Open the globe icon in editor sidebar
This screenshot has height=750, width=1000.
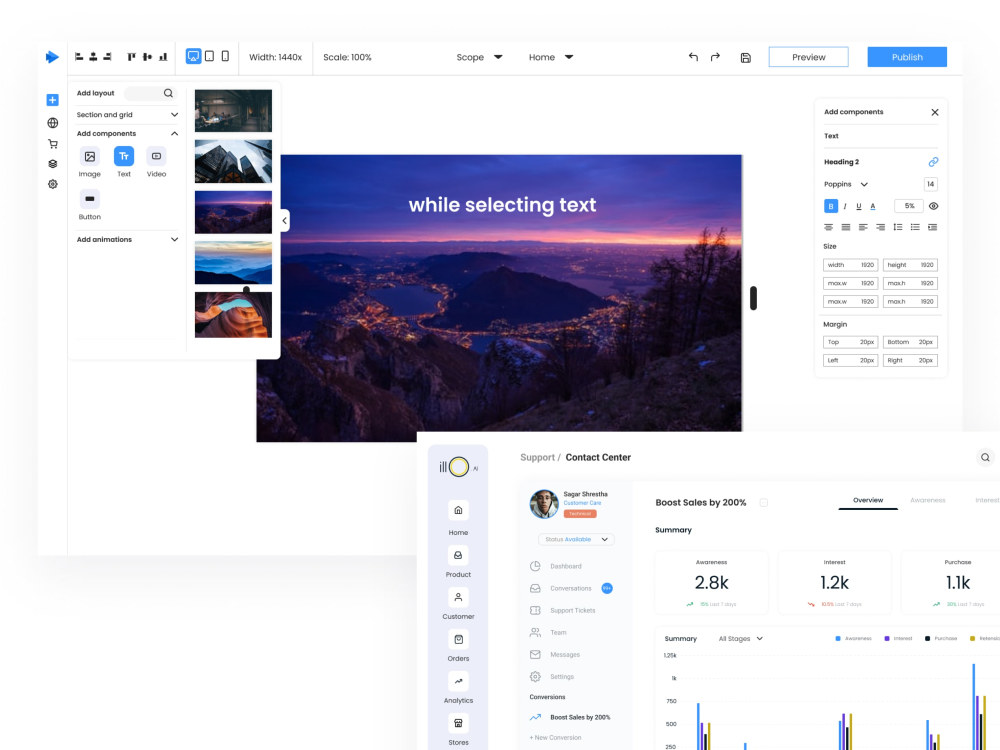53,123
